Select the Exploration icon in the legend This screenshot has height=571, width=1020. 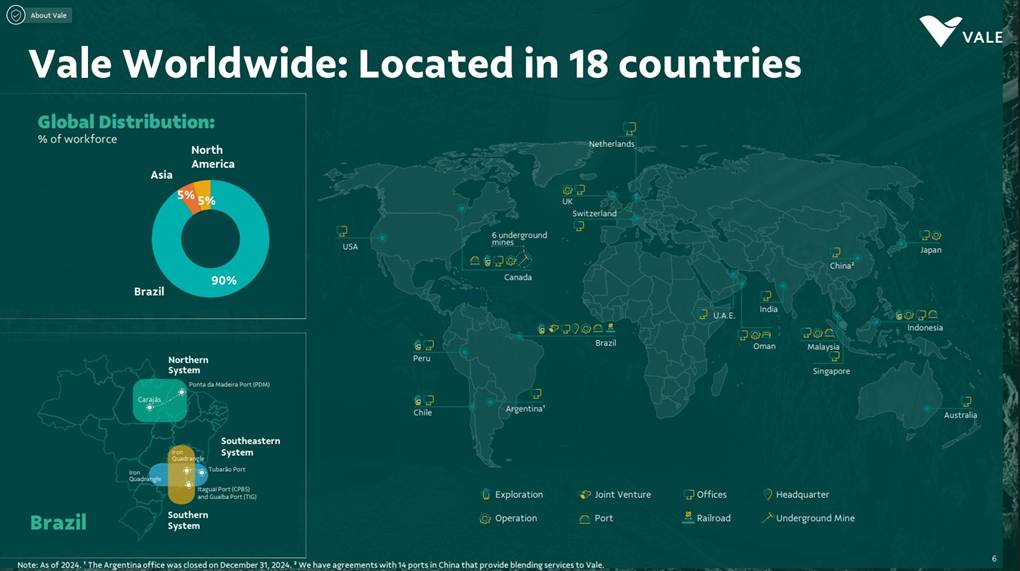click(486, 494)
